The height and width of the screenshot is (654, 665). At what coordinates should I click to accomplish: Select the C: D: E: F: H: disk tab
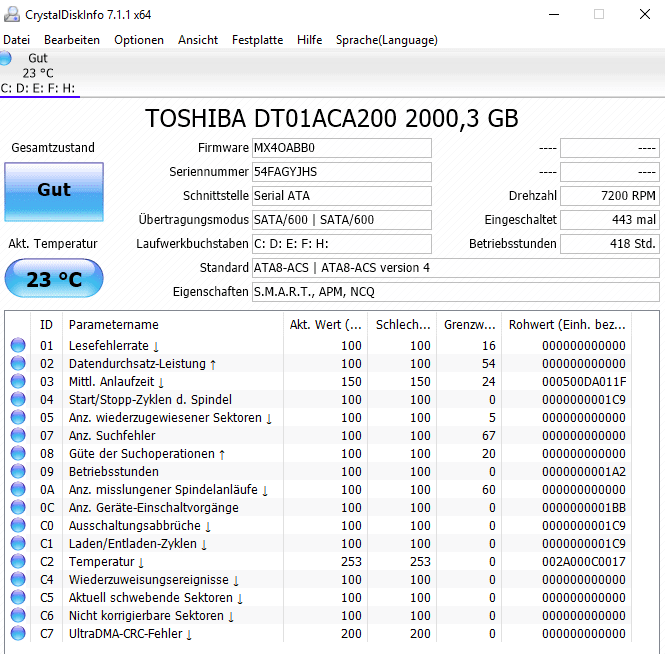point(39,73)
